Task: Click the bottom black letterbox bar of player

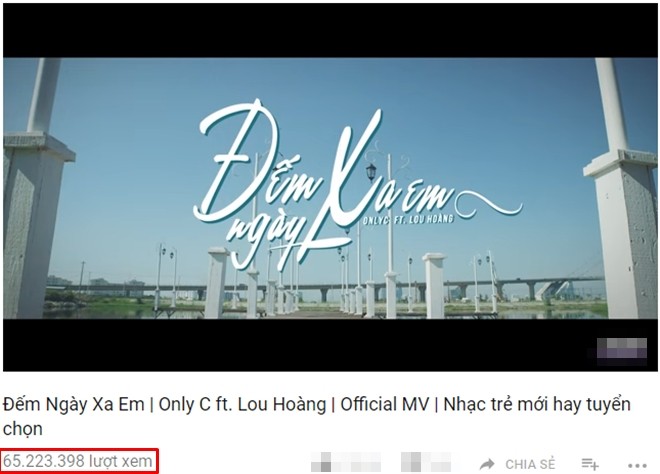Action: tap(295, 345)
